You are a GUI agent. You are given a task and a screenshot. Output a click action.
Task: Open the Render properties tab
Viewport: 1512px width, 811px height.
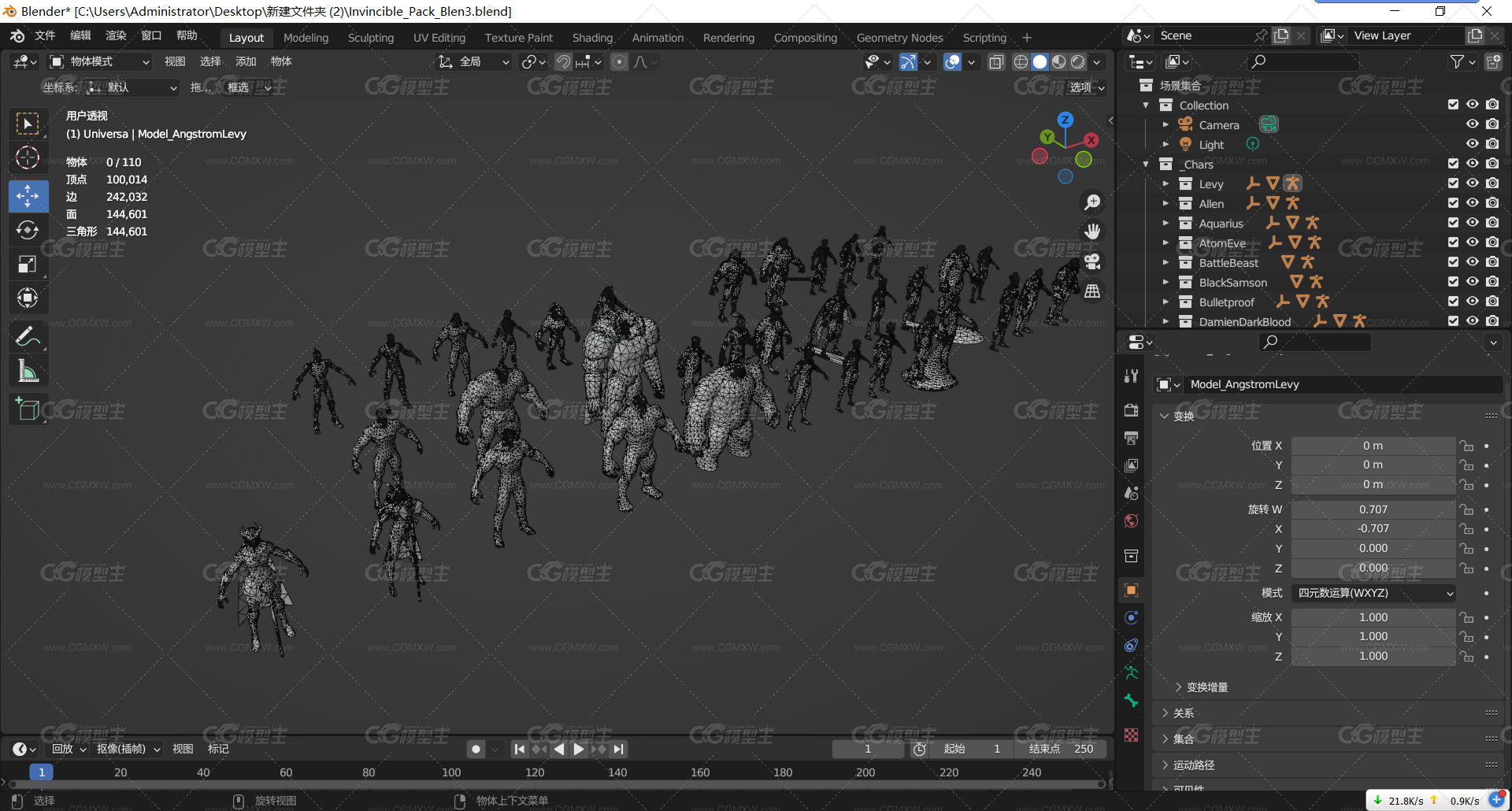[1132, 410]
